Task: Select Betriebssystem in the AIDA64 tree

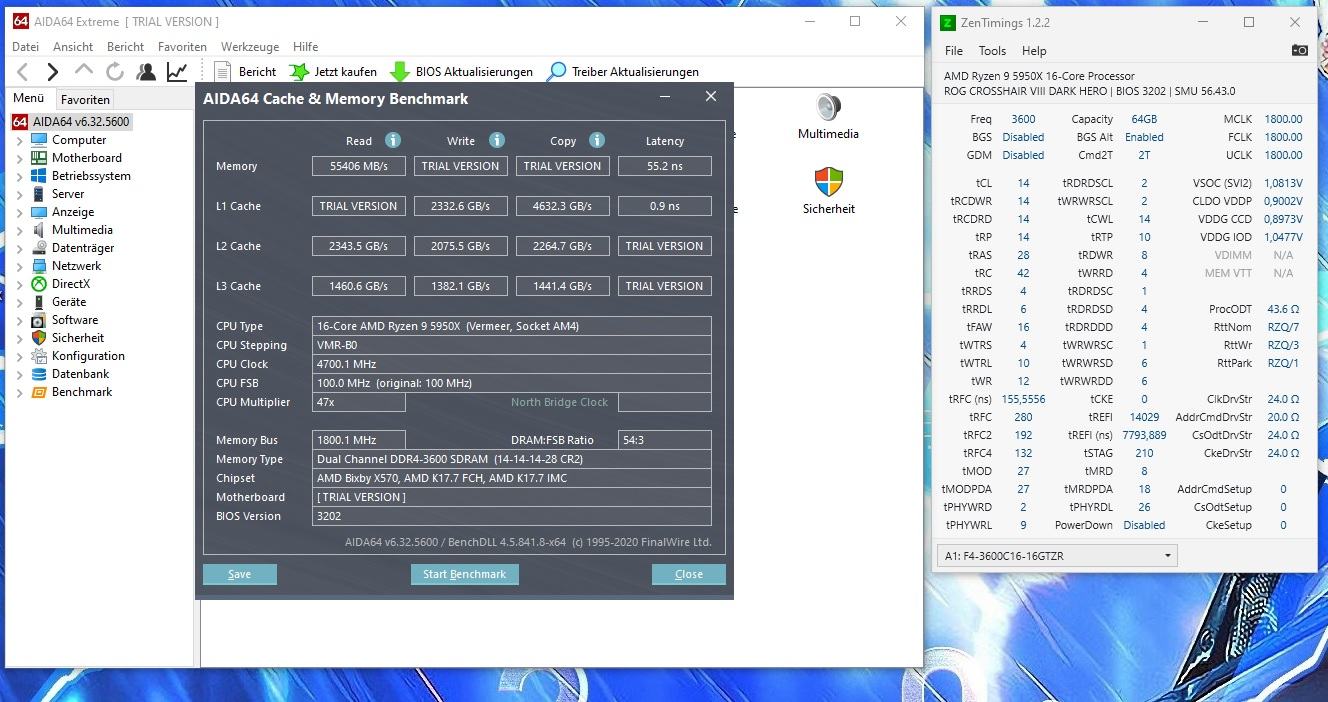Action: point(91,176)
